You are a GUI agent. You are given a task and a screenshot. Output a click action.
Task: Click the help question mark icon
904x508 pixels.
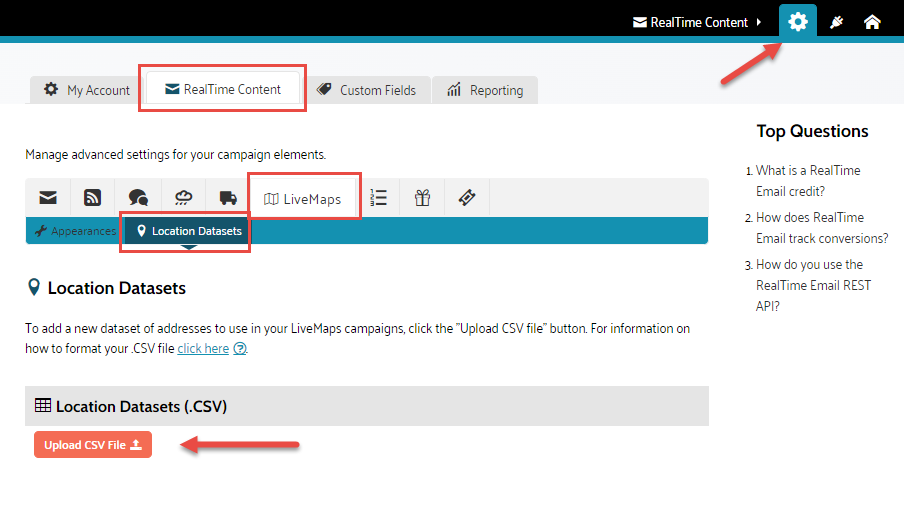pos(240,349)
